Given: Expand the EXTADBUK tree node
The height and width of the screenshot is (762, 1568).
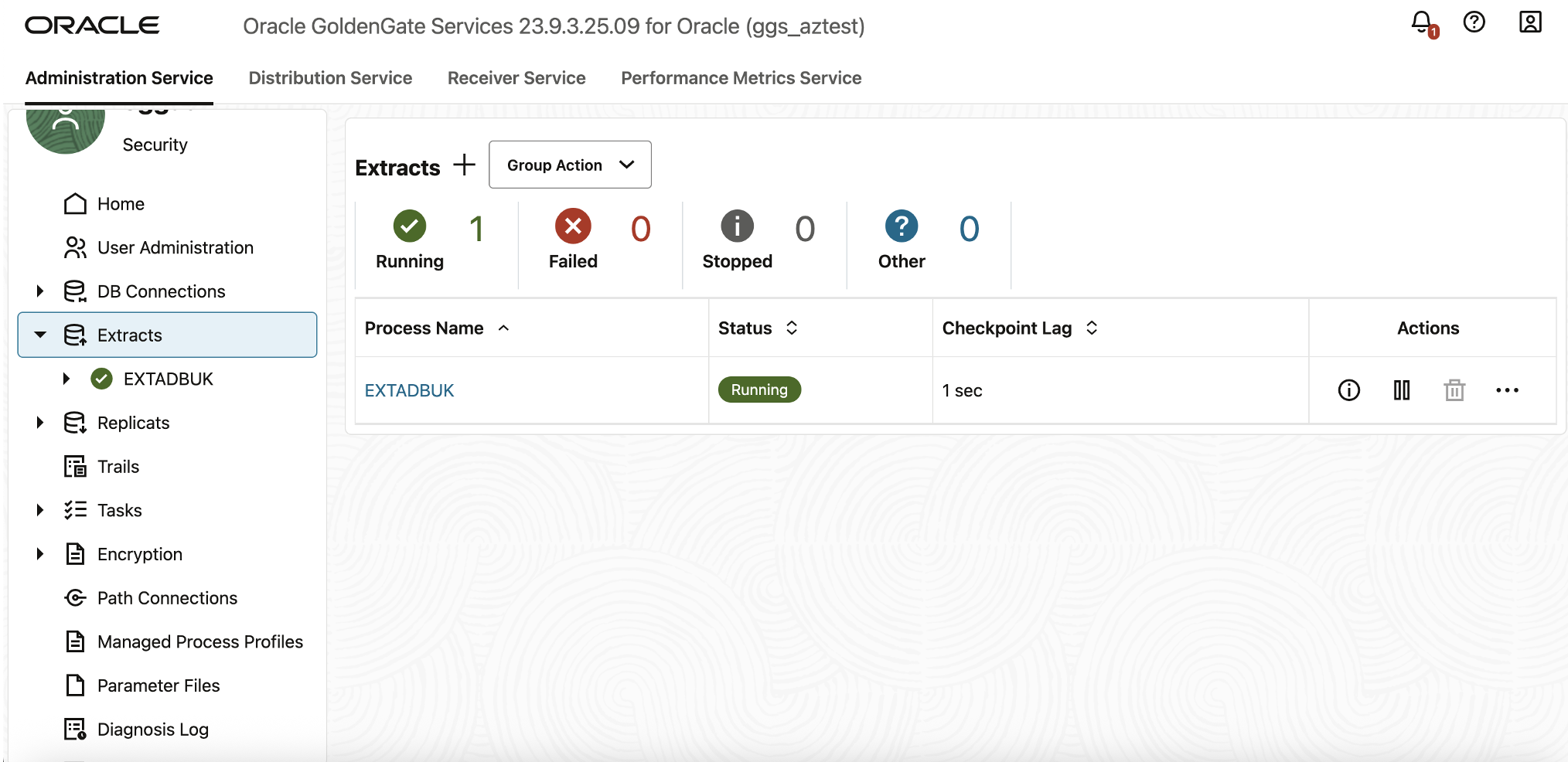Looking at the screenshot, I should [x=66, y=379].
